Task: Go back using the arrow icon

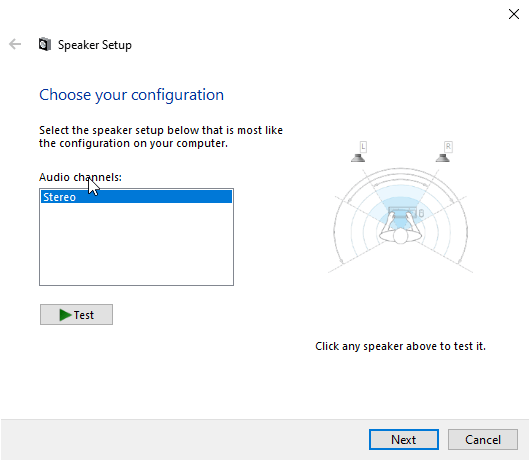Action: coord(15,44)
